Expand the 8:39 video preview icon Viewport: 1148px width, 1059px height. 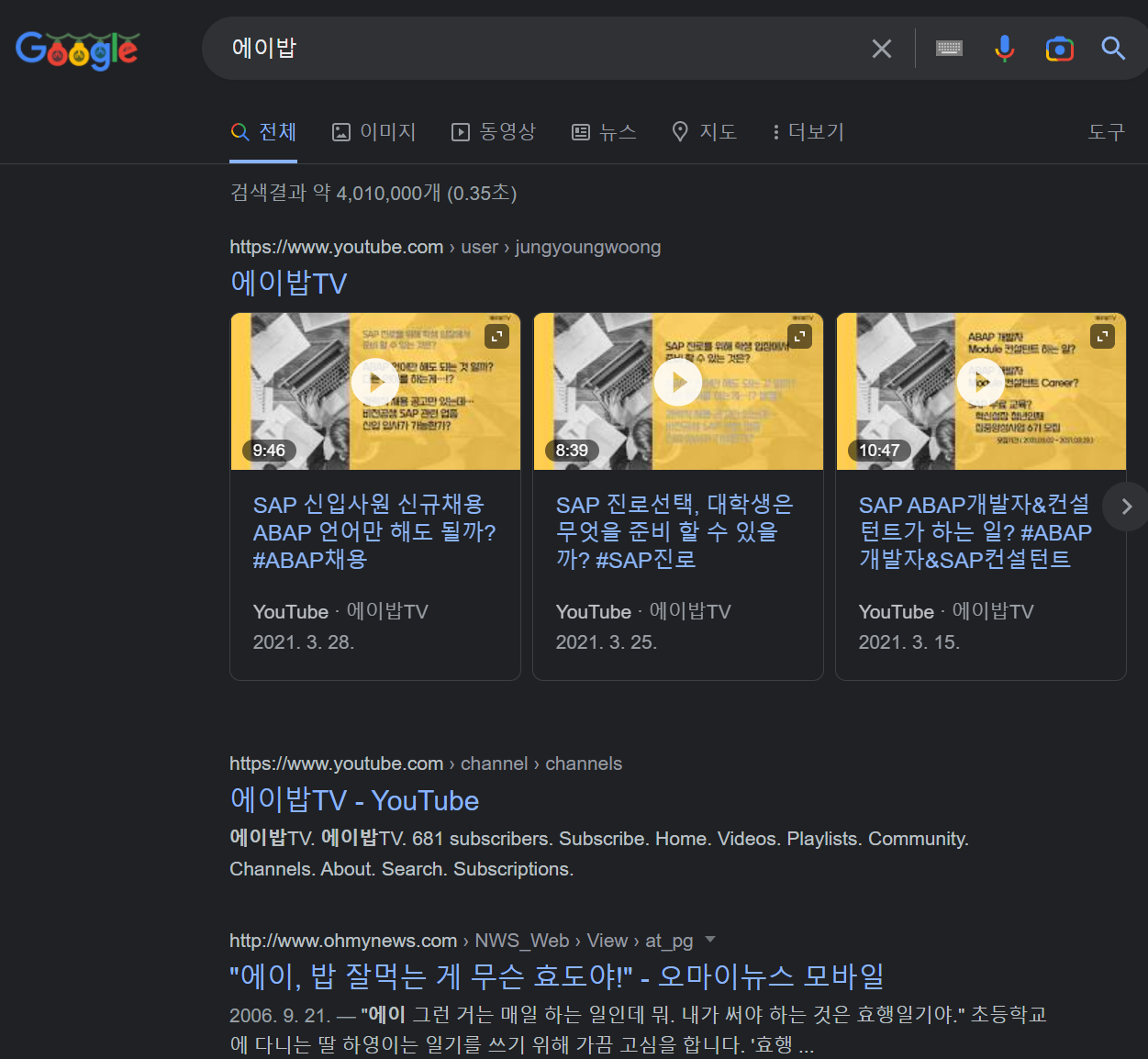click(x=799, y=337)
